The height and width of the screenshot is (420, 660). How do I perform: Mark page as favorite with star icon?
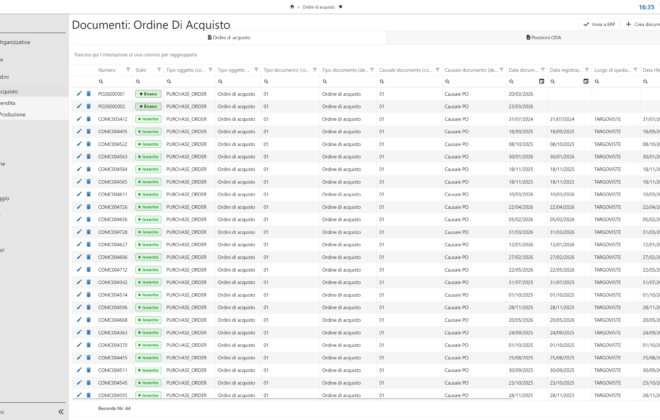point(341,7)
